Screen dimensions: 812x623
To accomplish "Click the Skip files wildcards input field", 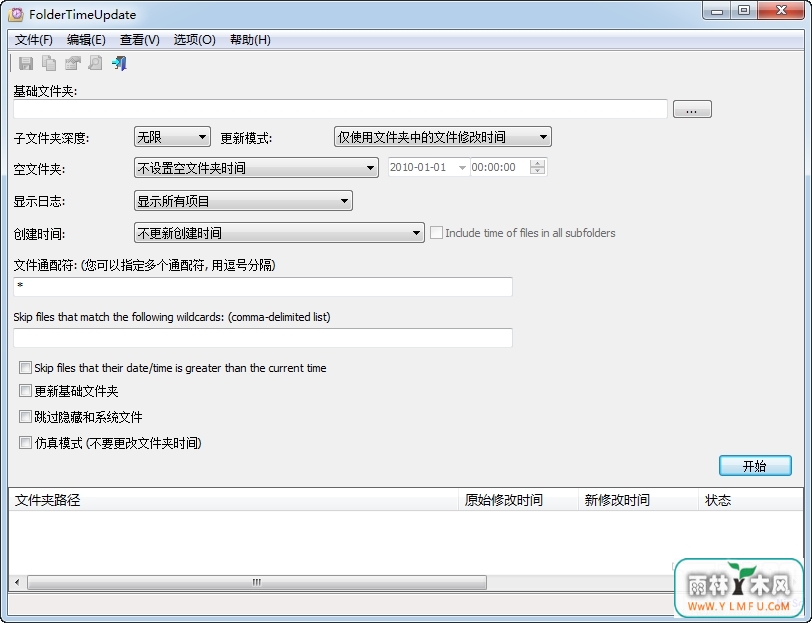I will click(x=263, y=338).
